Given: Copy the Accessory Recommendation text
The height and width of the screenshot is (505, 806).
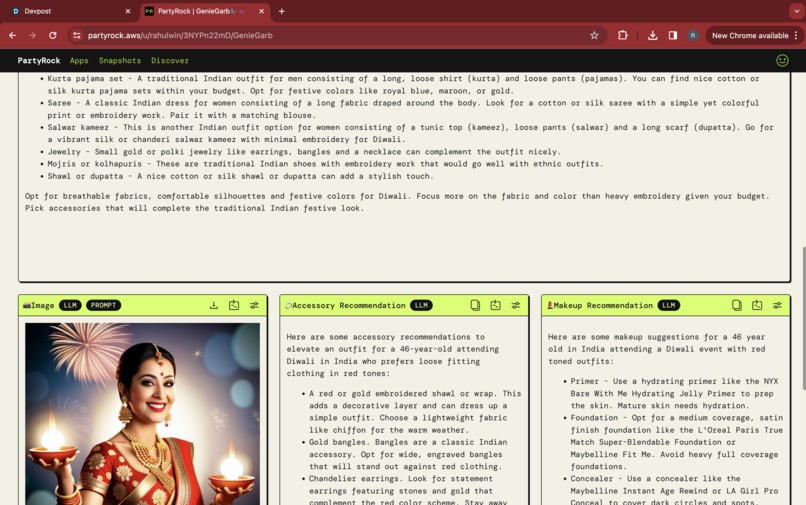Looking at the screenshot, I should (475, 305).
